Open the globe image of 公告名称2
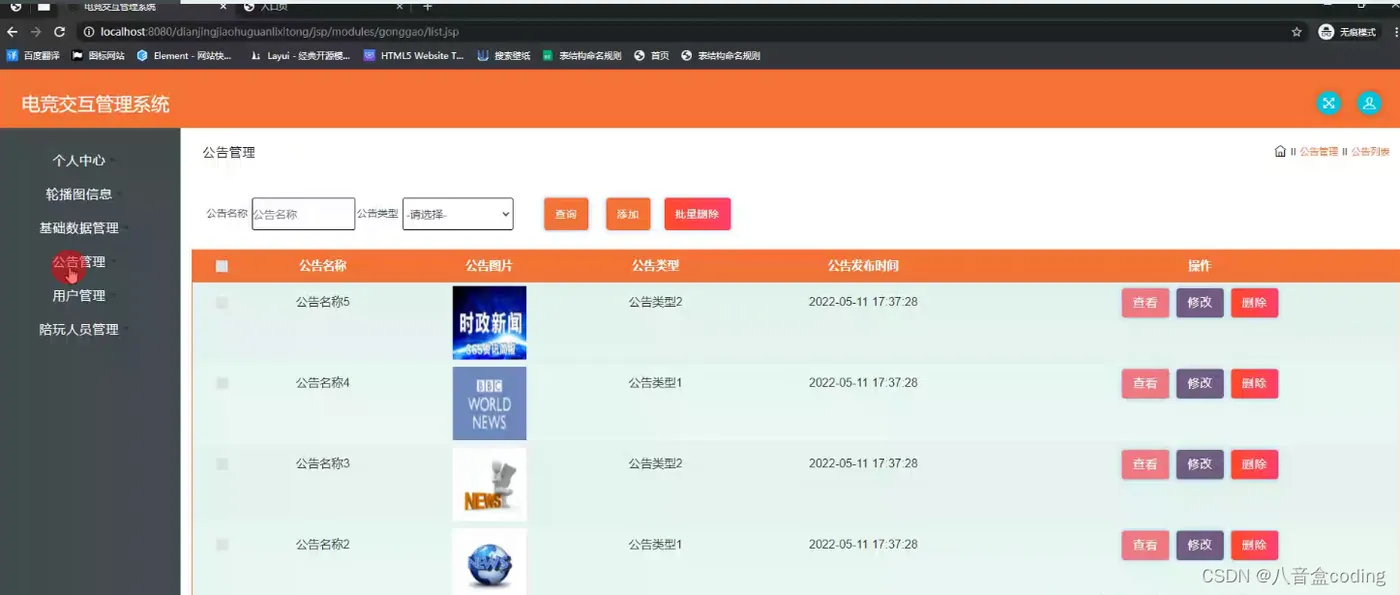Screen dimensions: 1400x595 coord(489,562)
